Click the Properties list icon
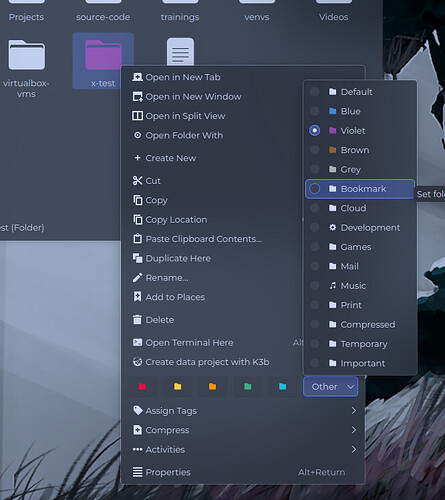This screenshot has width=445, height=500. tap(137, 472)
